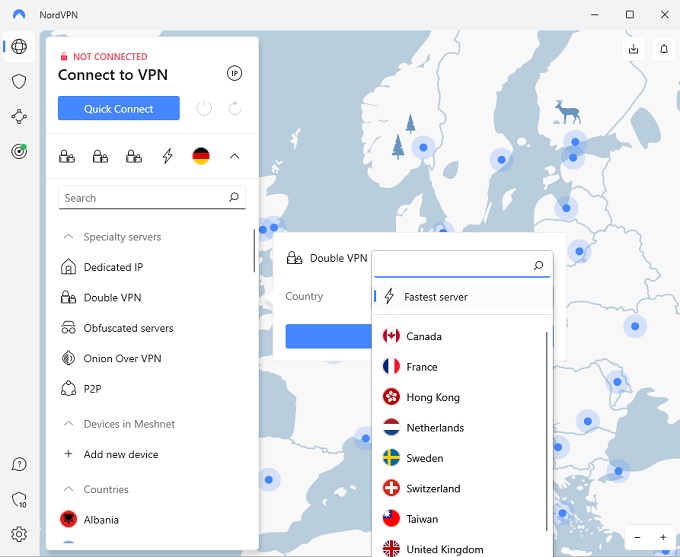Click the download icon on map
680x557 pixels.
pos(633,49)
